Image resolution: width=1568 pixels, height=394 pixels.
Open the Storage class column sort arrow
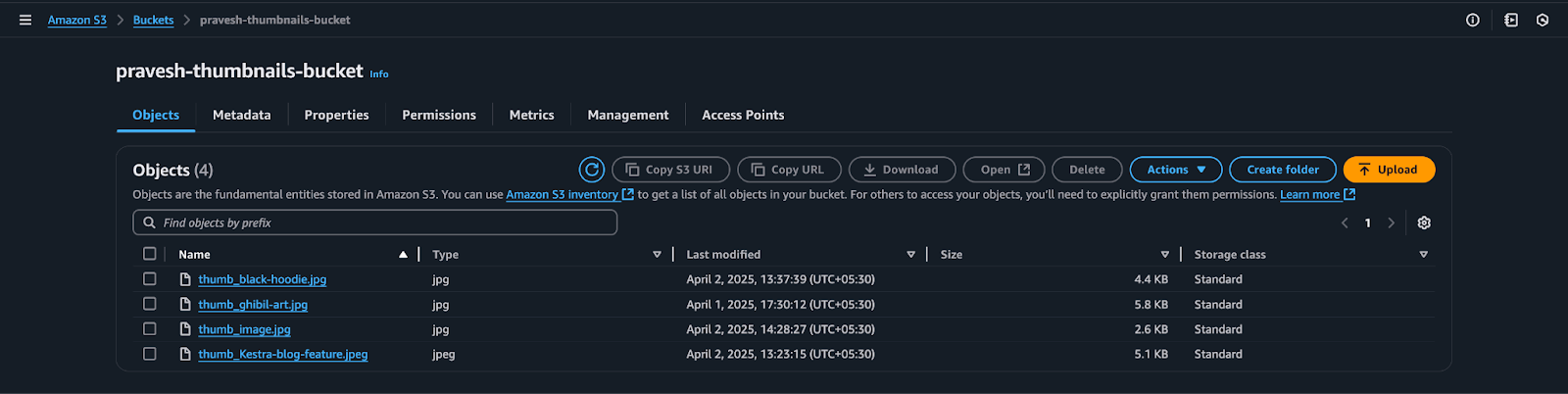pos(1423,255)
